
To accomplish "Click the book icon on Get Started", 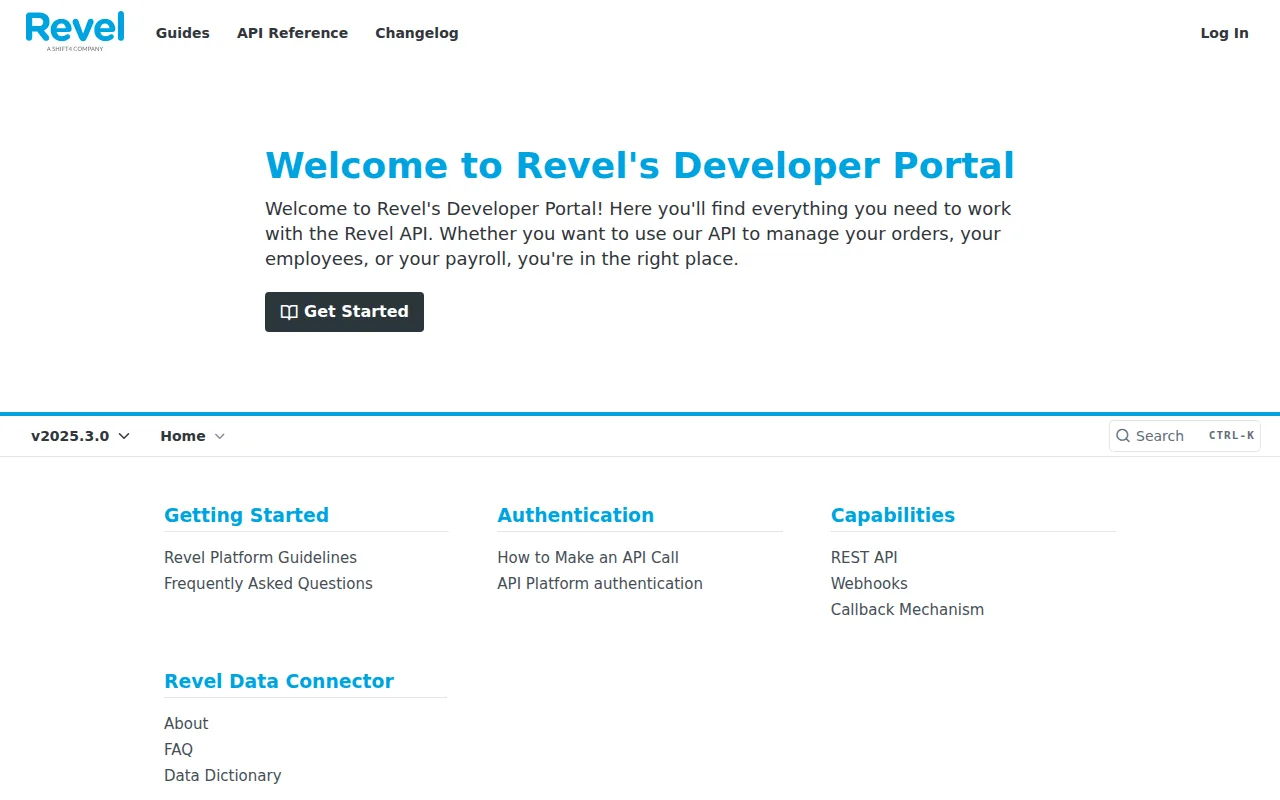I will [288, 311].
